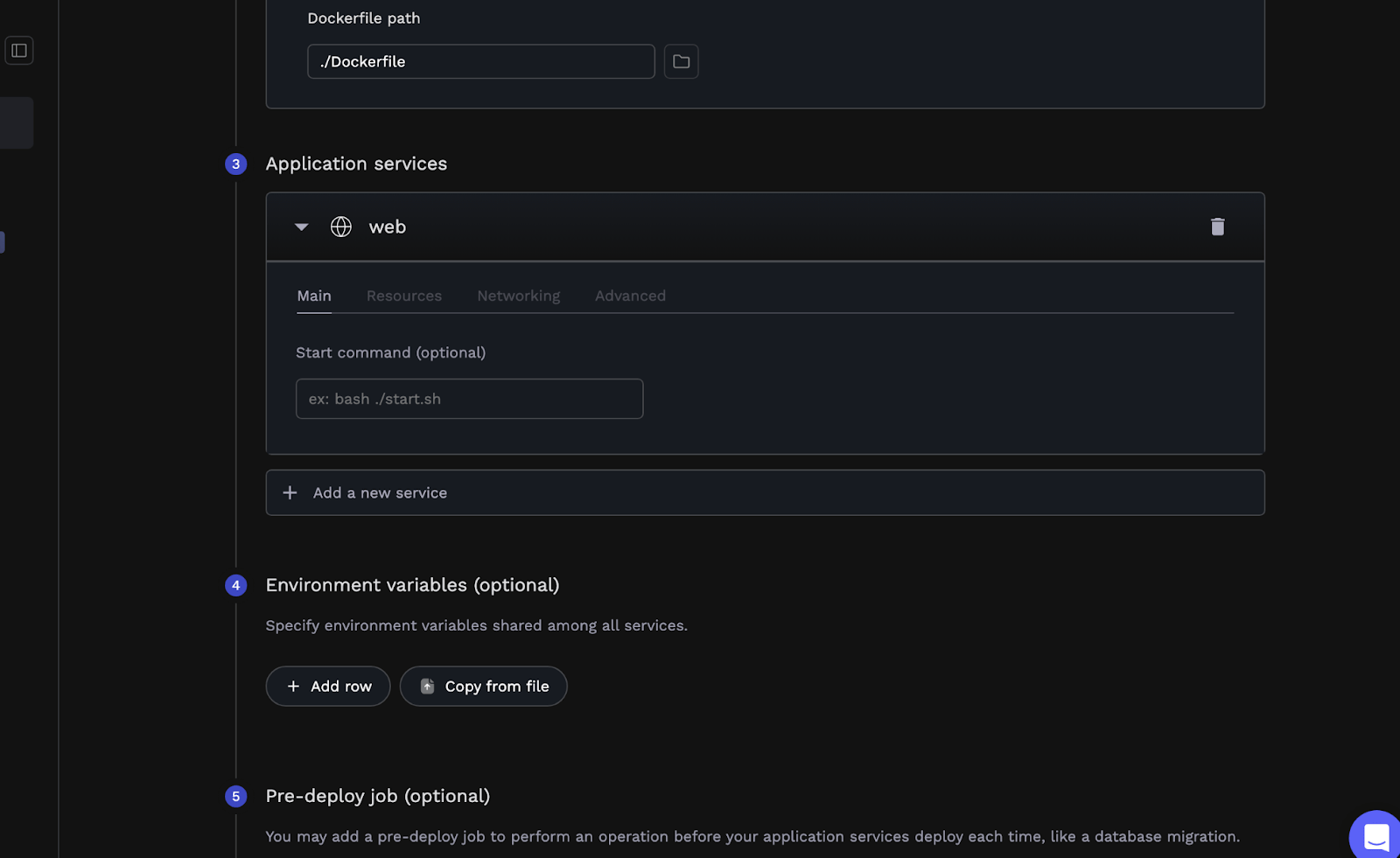This screenshot has width=1400, height=858.
Task: Add a new service
Action: 766,492
